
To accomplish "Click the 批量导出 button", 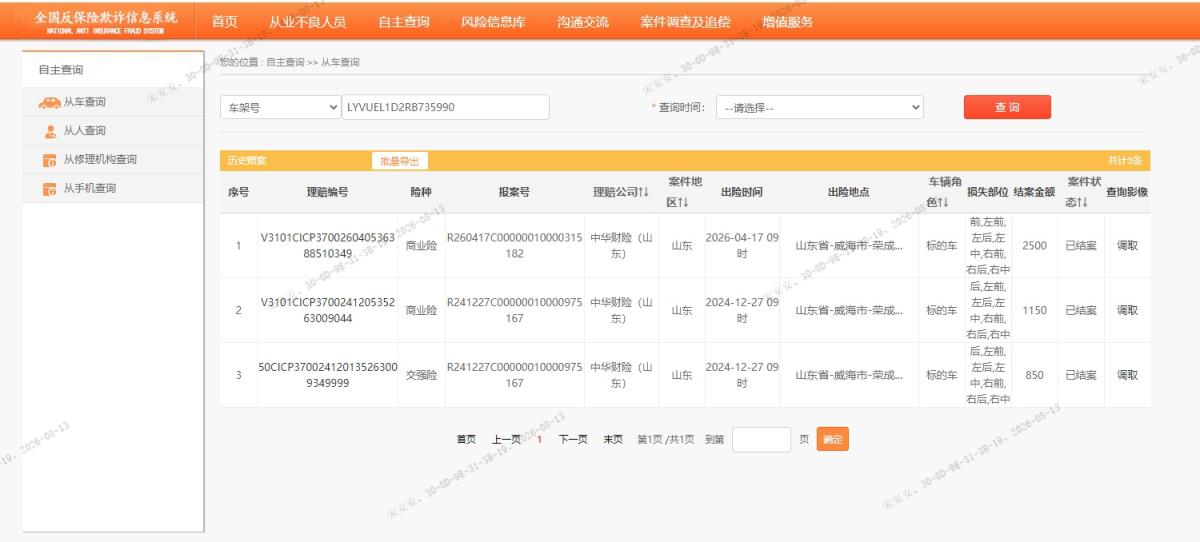I will tap(399, 160).
